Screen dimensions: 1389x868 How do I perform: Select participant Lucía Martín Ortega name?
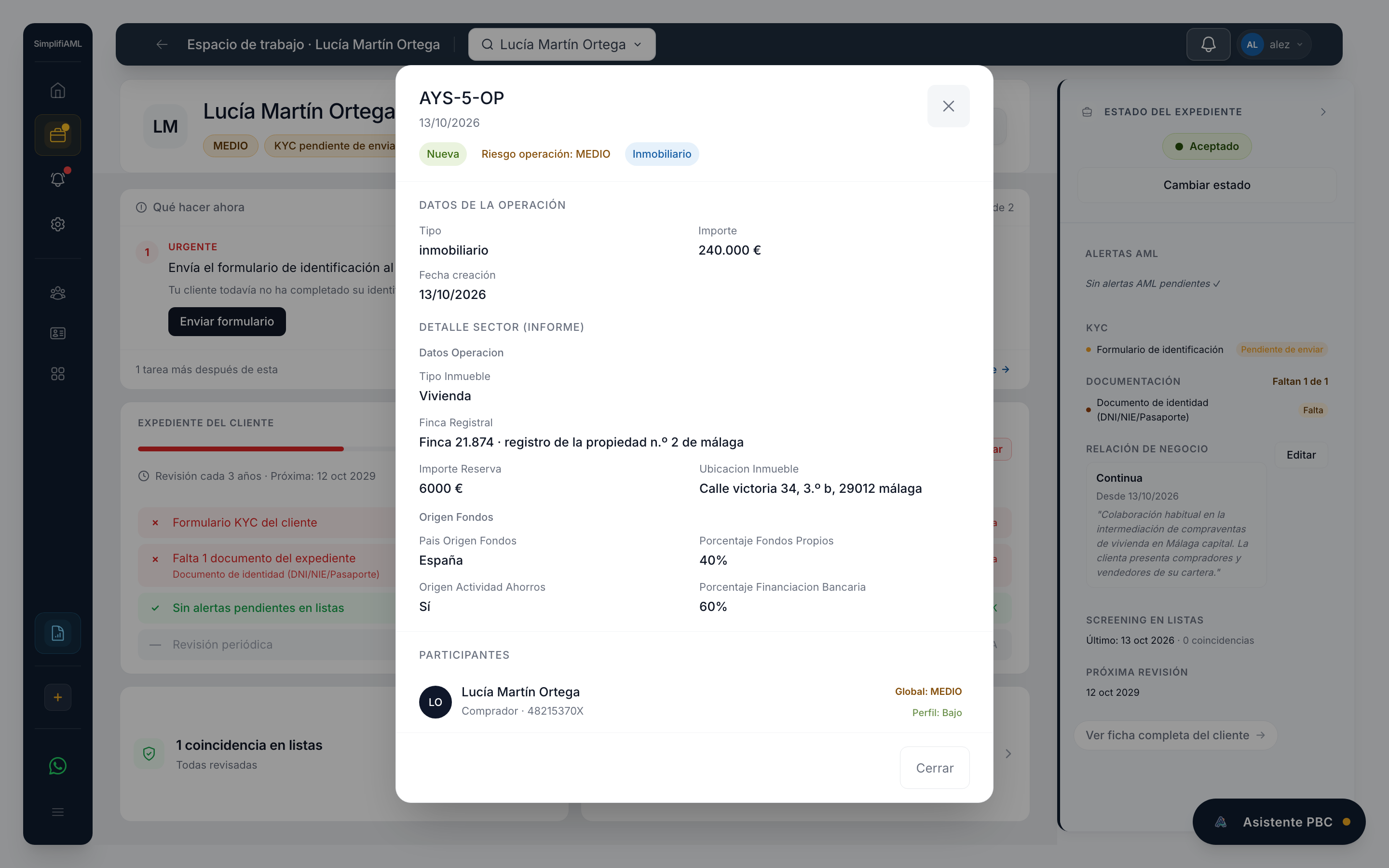pyautogui.click(x=520, y=692)
